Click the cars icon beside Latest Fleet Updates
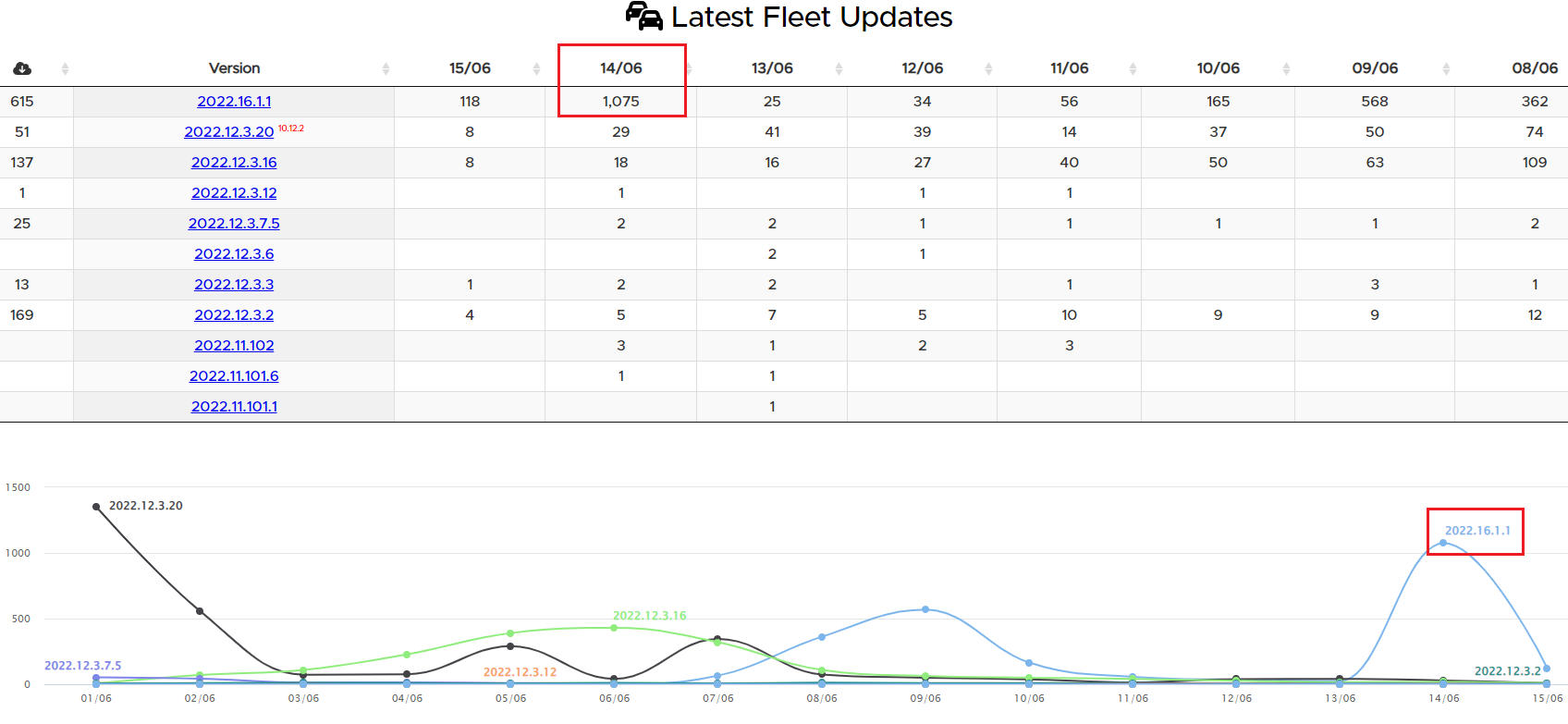The height and width of the screenshot is (724, 1568). pos(643,16)
